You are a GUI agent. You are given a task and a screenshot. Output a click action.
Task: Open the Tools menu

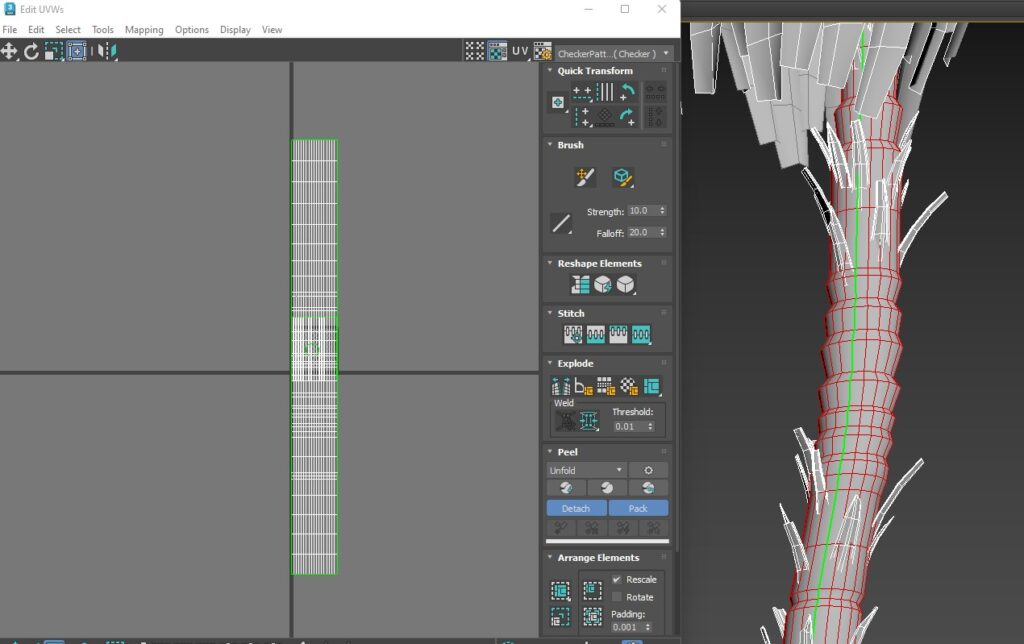(103, 30)
